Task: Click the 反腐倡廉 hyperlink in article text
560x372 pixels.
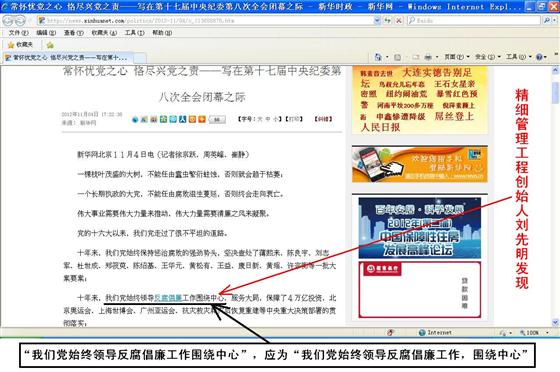Action: 168,298
